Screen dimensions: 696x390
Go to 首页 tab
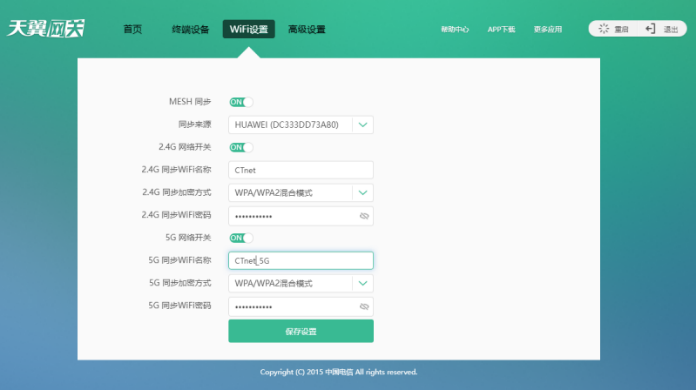tap(133, 29)
